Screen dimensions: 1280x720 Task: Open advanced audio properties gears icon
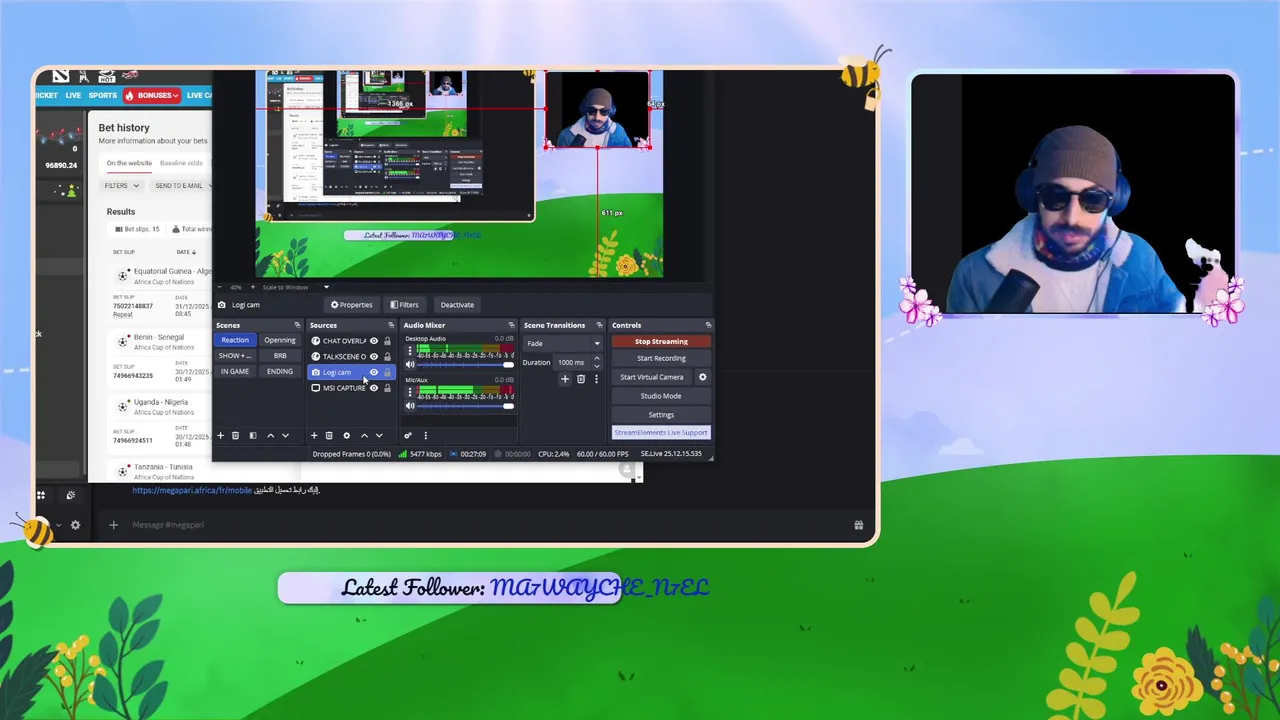point(408,435)
